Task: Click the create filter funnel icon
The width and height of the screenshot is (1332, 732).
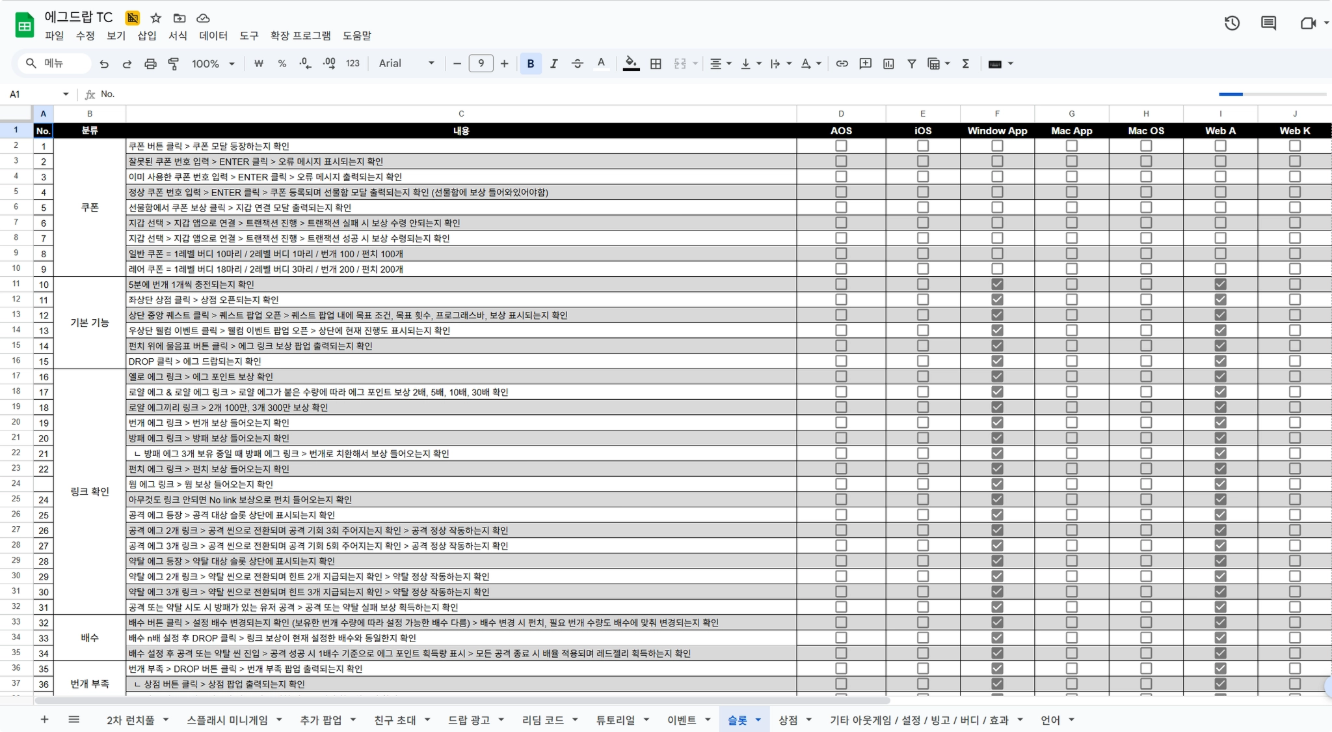Action: point(911,63)
